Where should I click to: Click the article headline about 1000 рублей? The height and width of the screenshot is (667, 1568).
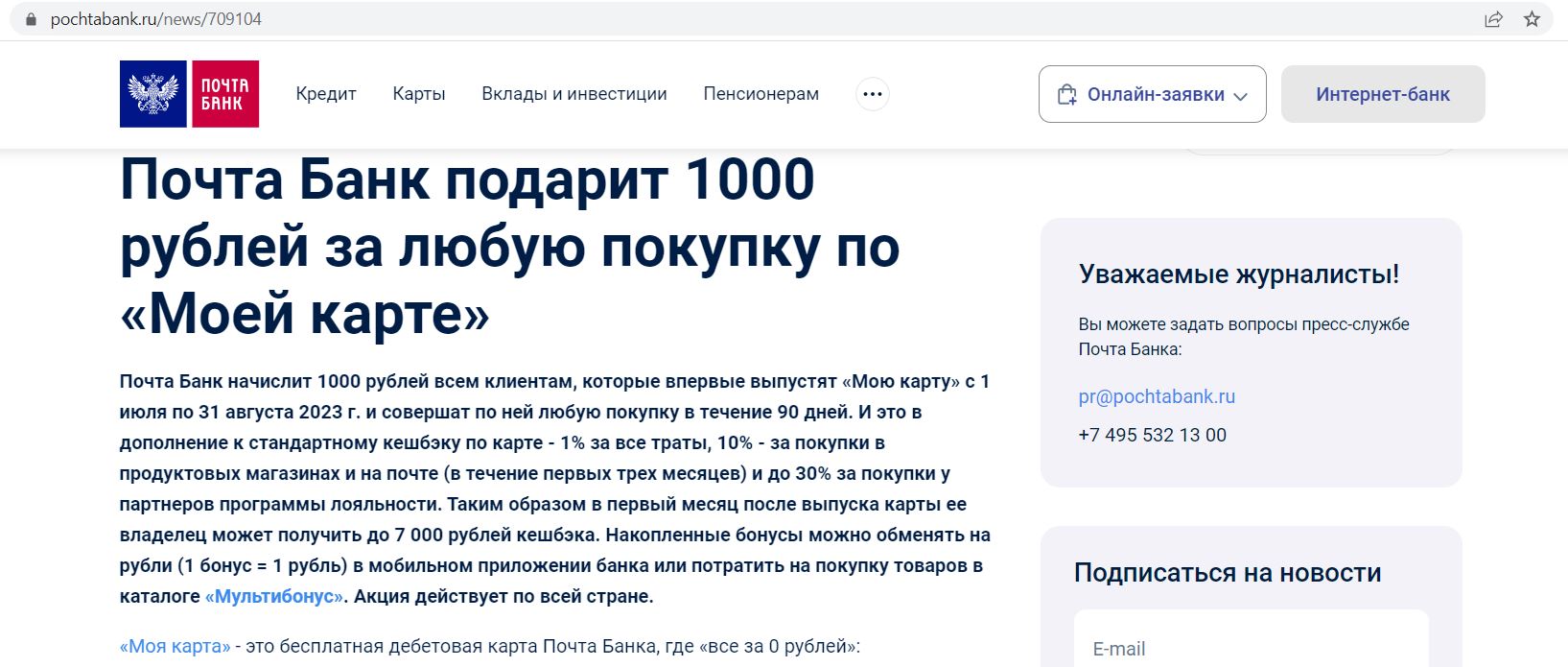point(510,246)
